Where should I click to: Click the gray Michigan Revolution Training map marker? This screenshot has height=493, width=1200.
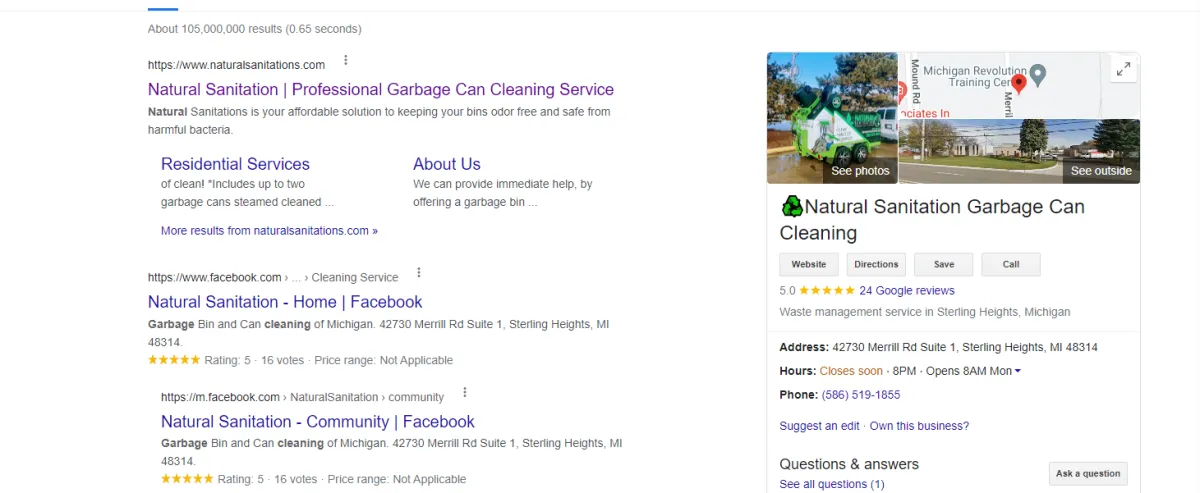point(1038,75)
